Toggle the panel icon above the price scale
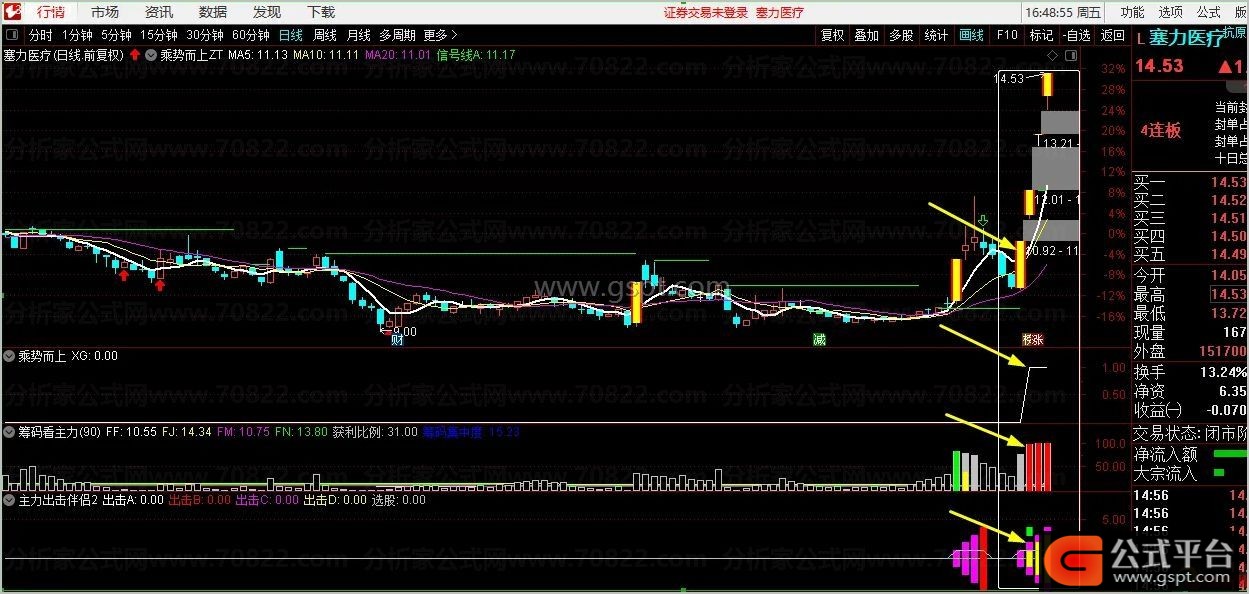The height and width of the screenshot is (594, 1249). tap(1073, 55)
